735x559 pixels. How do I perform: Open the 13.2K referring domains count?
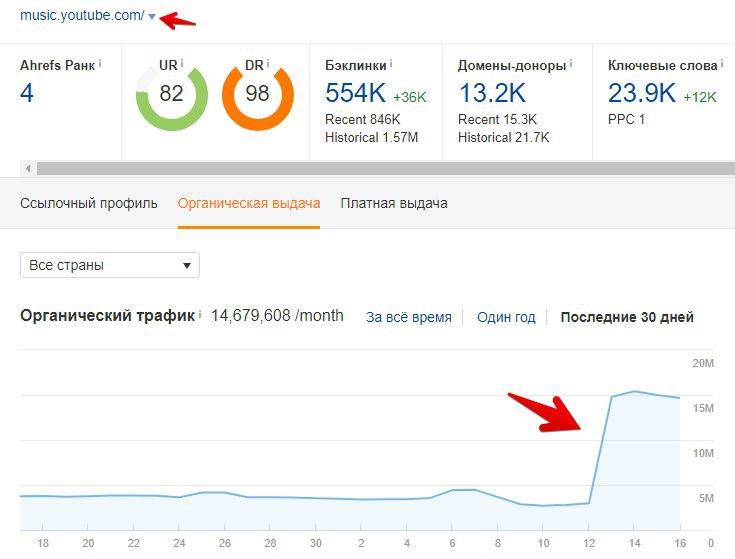[x=492, y=93]
